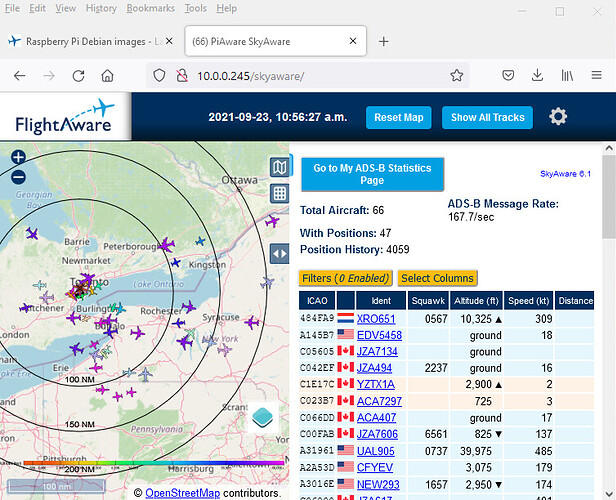The height and width of the screenshot is (500, 616).
Task: Zoom out on the aircraft map
Action: click(18, 177)
